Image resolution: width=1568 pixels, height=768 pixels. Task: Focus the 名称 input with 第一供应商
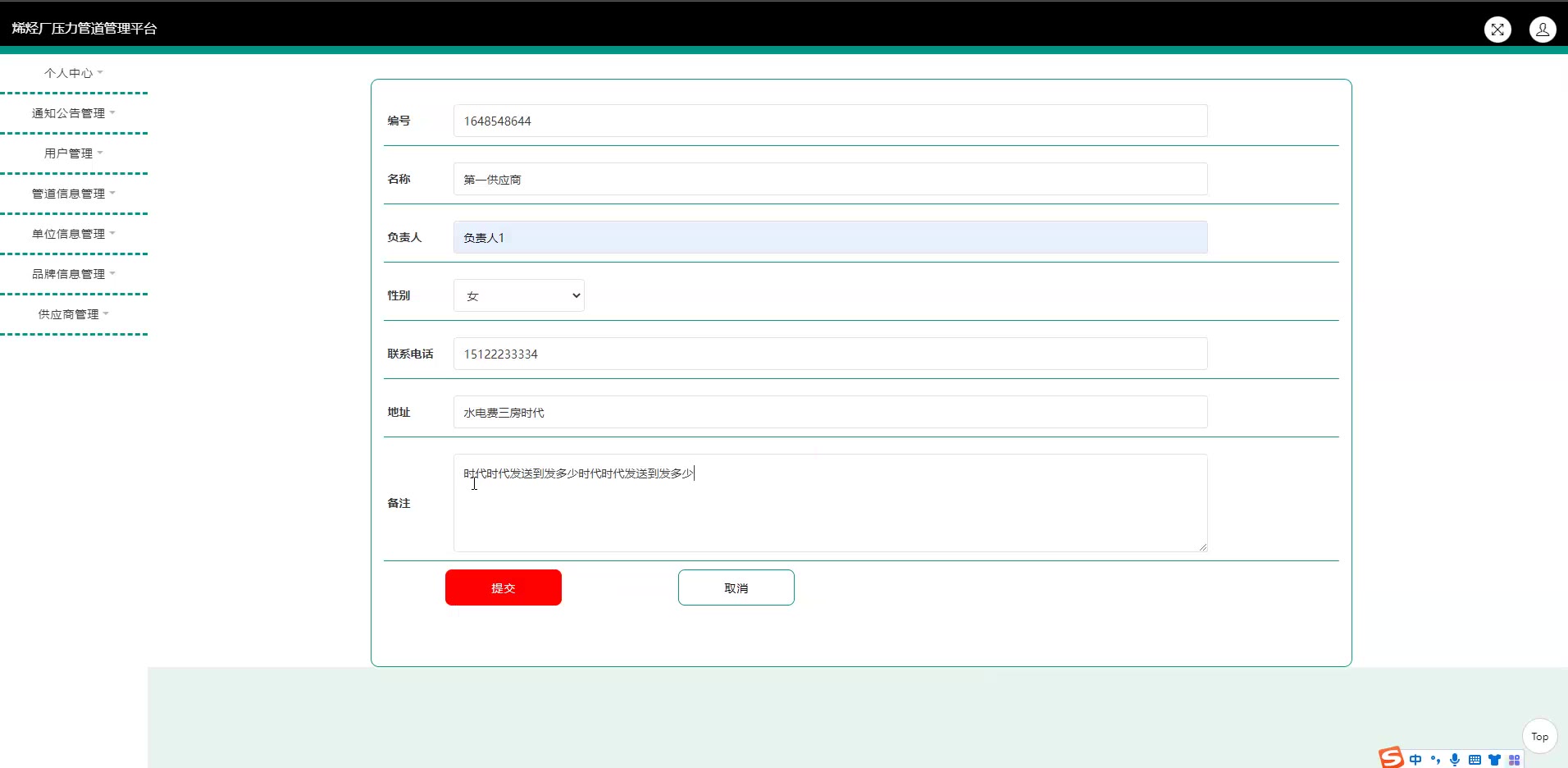point(831,179)
